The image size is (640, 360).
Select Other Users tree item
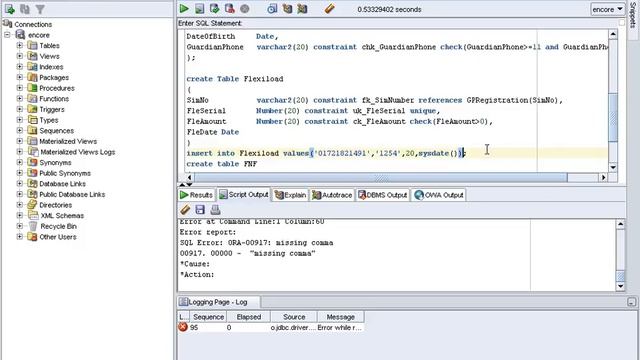[x=58, y=237]
